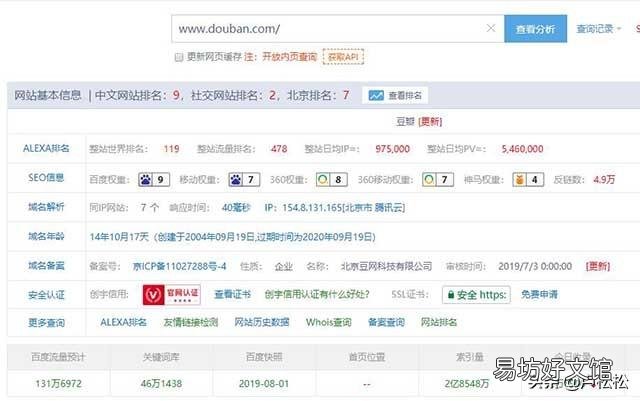Screen dimensions: 640x401
Task: Click the 关键词库 column header
Action: click(x=161, y=357)
